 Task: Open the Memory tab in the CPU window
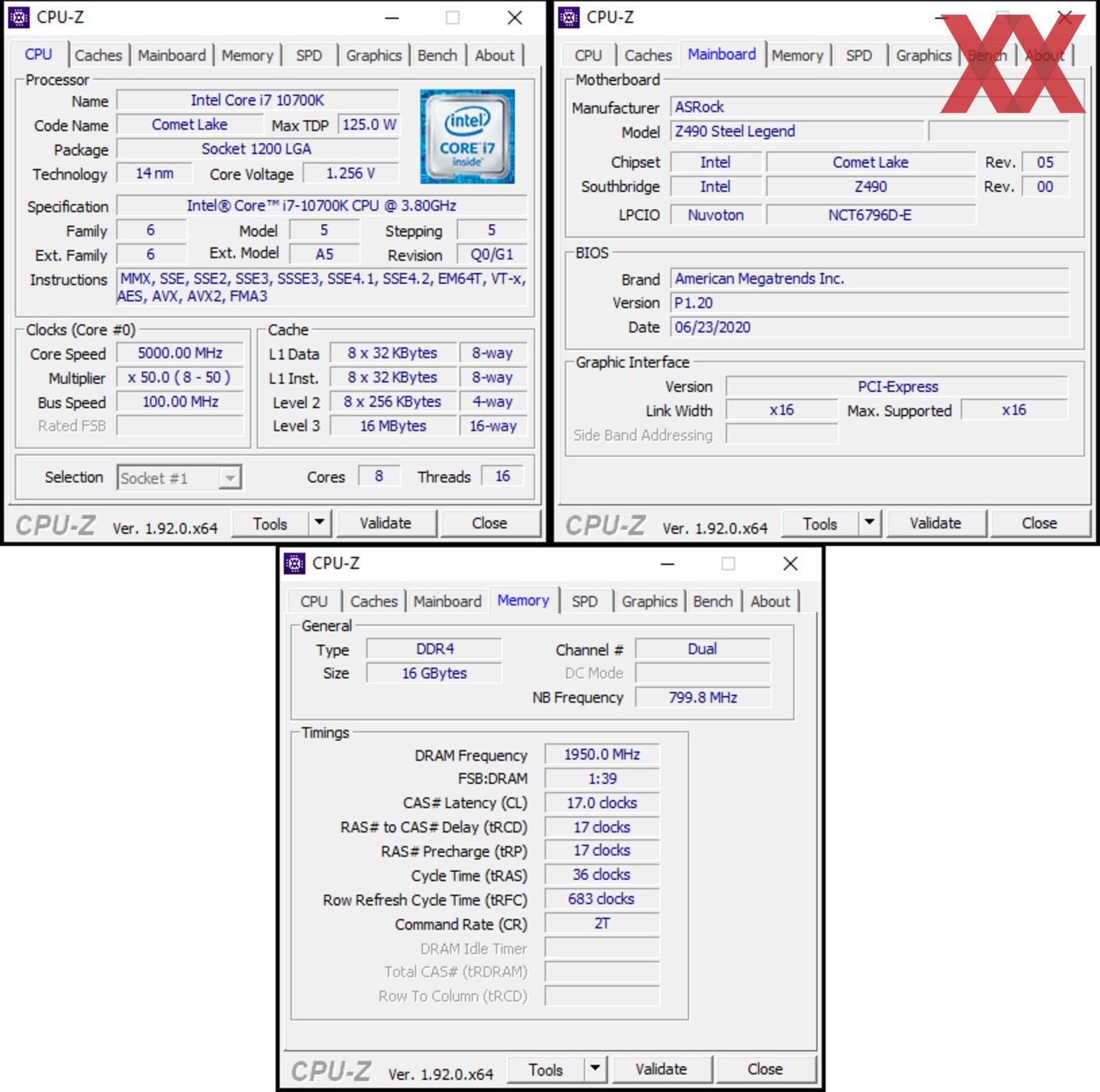pos(247,55)
